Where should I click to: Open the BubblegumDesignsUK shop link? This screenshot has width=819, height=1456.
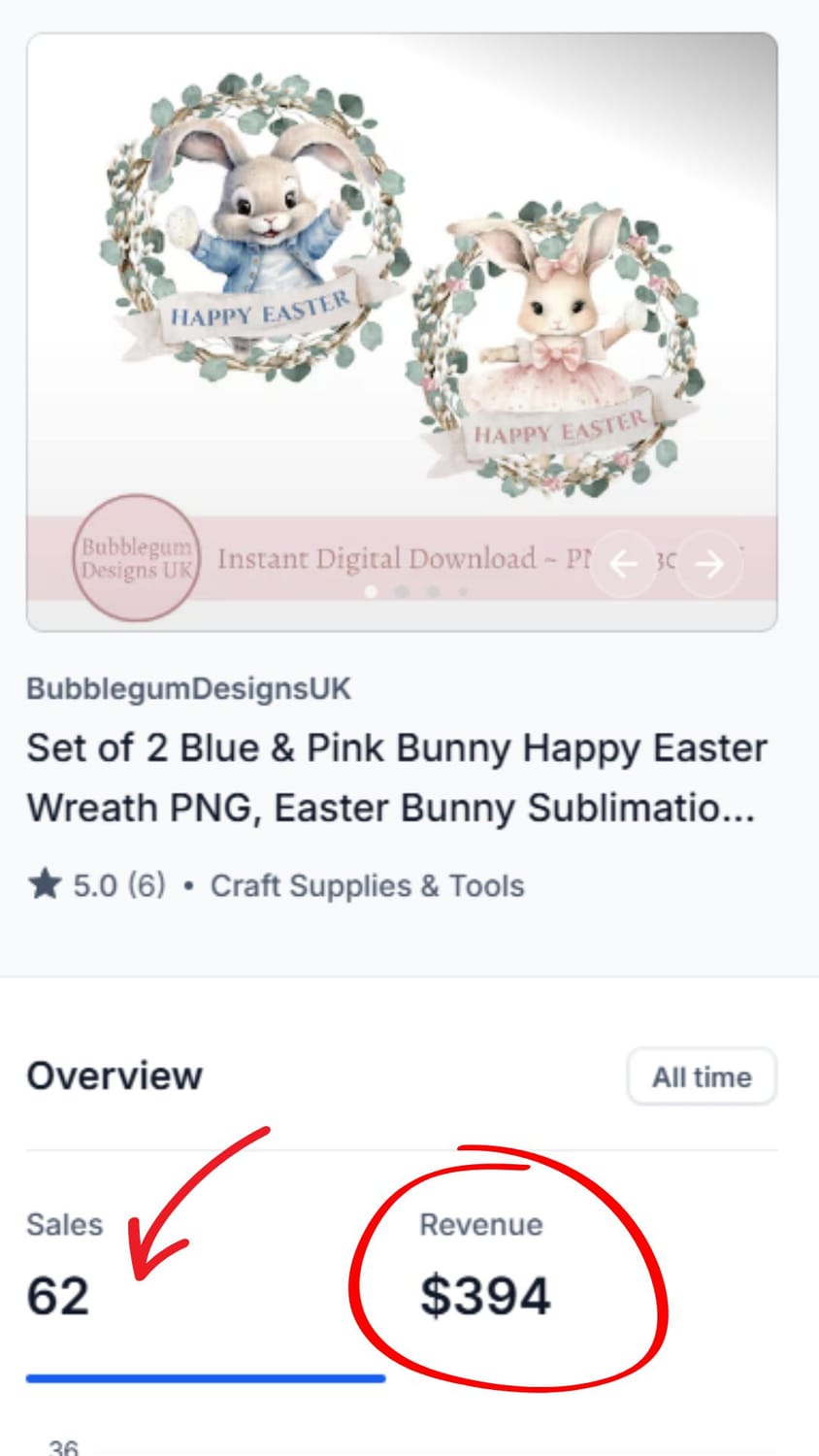pos(188,688)
